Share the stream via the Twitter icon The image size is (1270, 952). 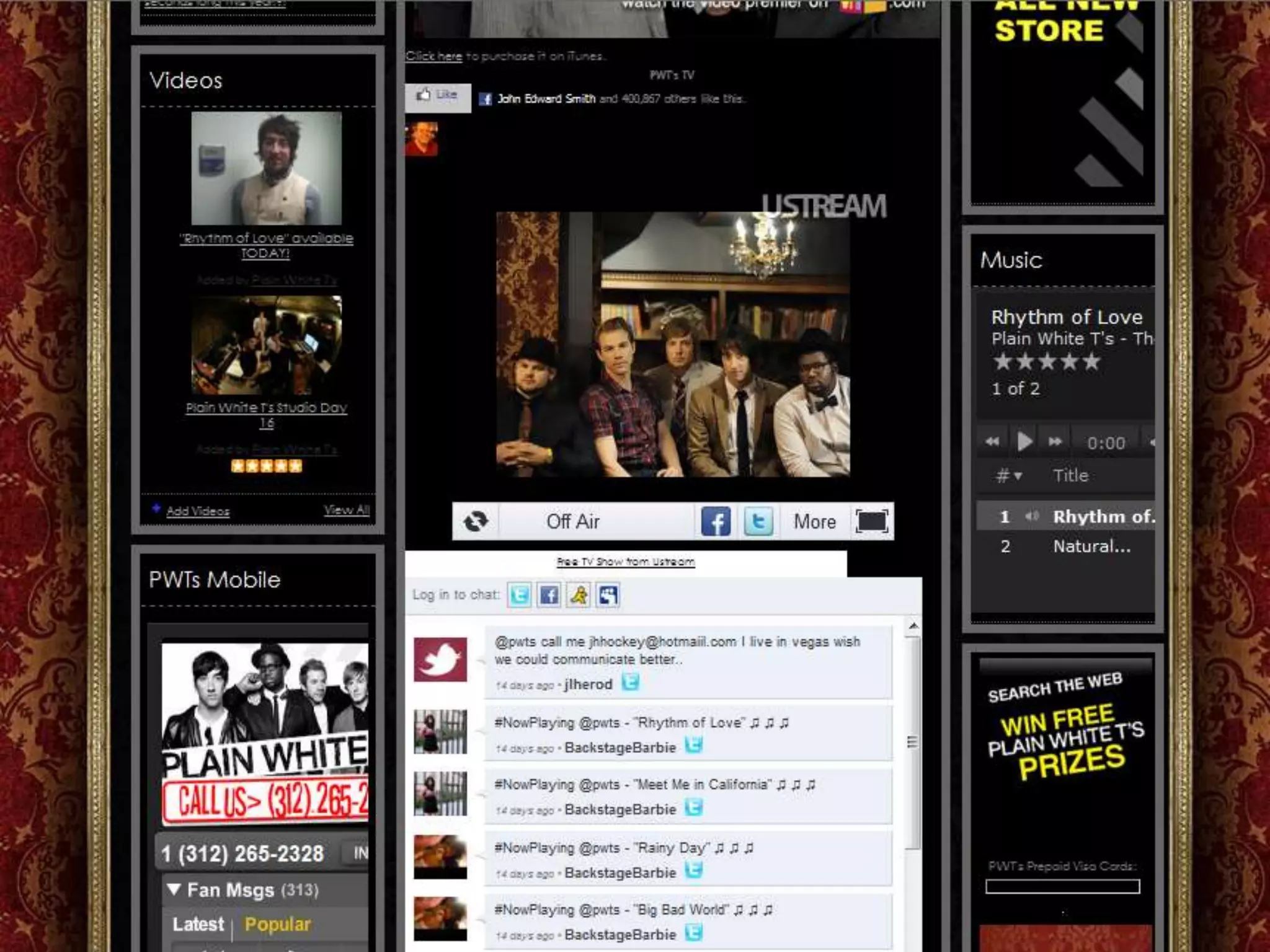pos(758,521)
